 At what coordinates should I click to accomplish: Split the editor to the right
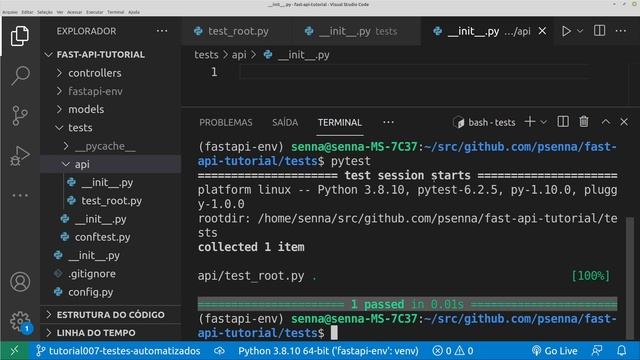[x=599, y=31]
